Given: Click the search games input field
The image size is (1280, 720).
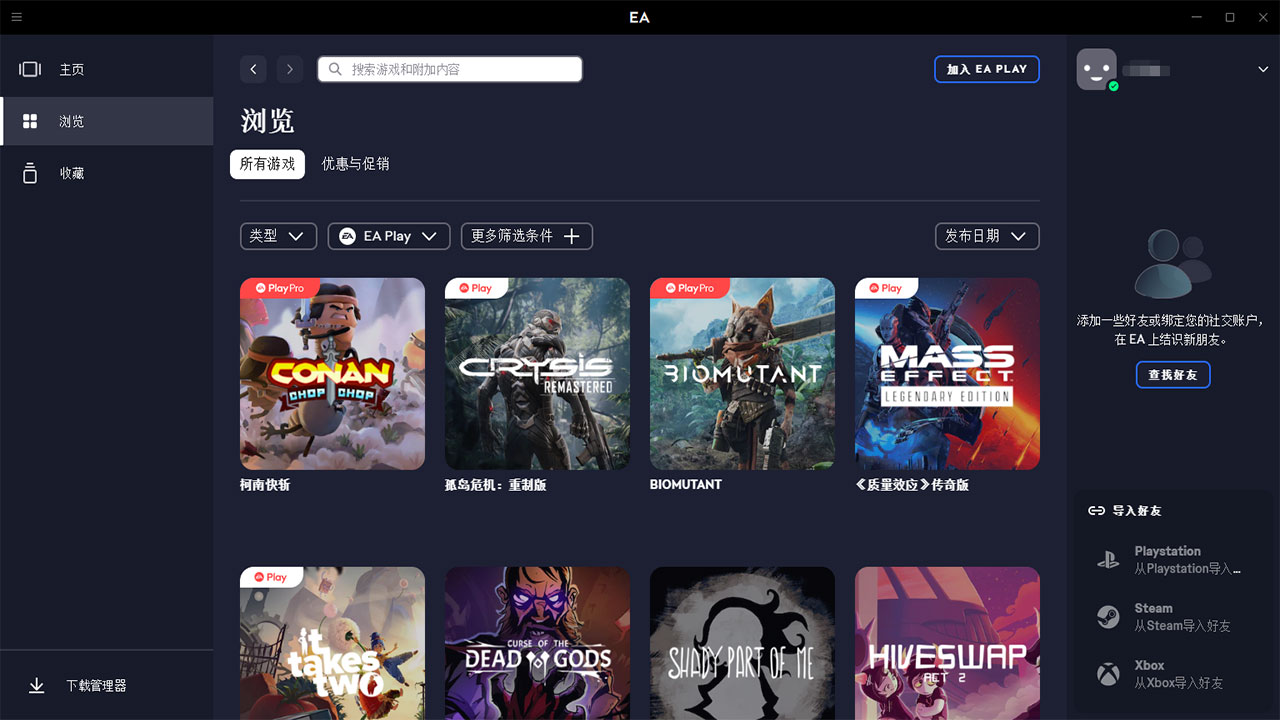Looking at the screenshot, I should (x=450, y=69).
